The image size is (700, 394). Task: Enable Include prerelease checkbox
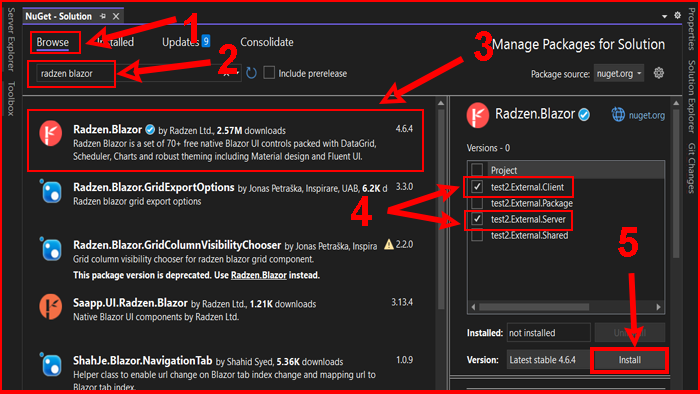coord(269,73)
